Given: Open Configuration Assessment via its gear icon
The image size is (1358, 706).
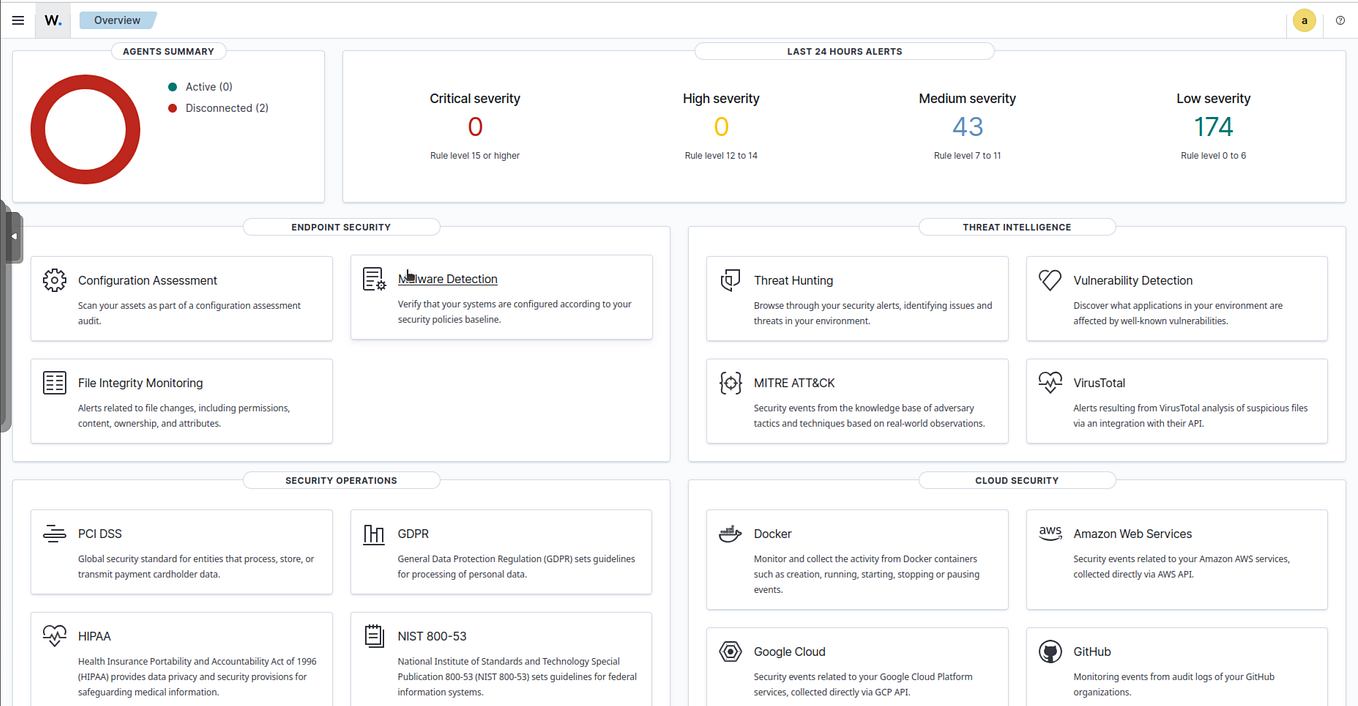Looking at the screenshot, I should tap(54, 282).
